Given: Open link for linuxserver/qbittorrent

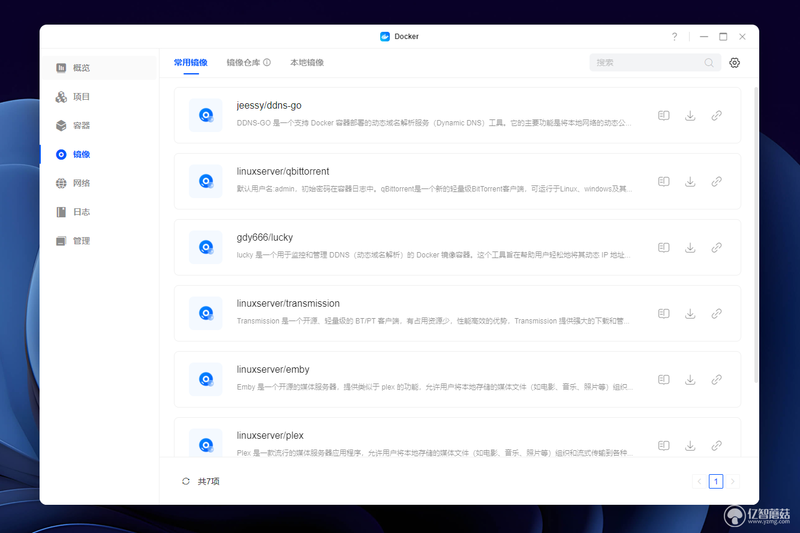Looking at the screenshot, I should (716, 181).
